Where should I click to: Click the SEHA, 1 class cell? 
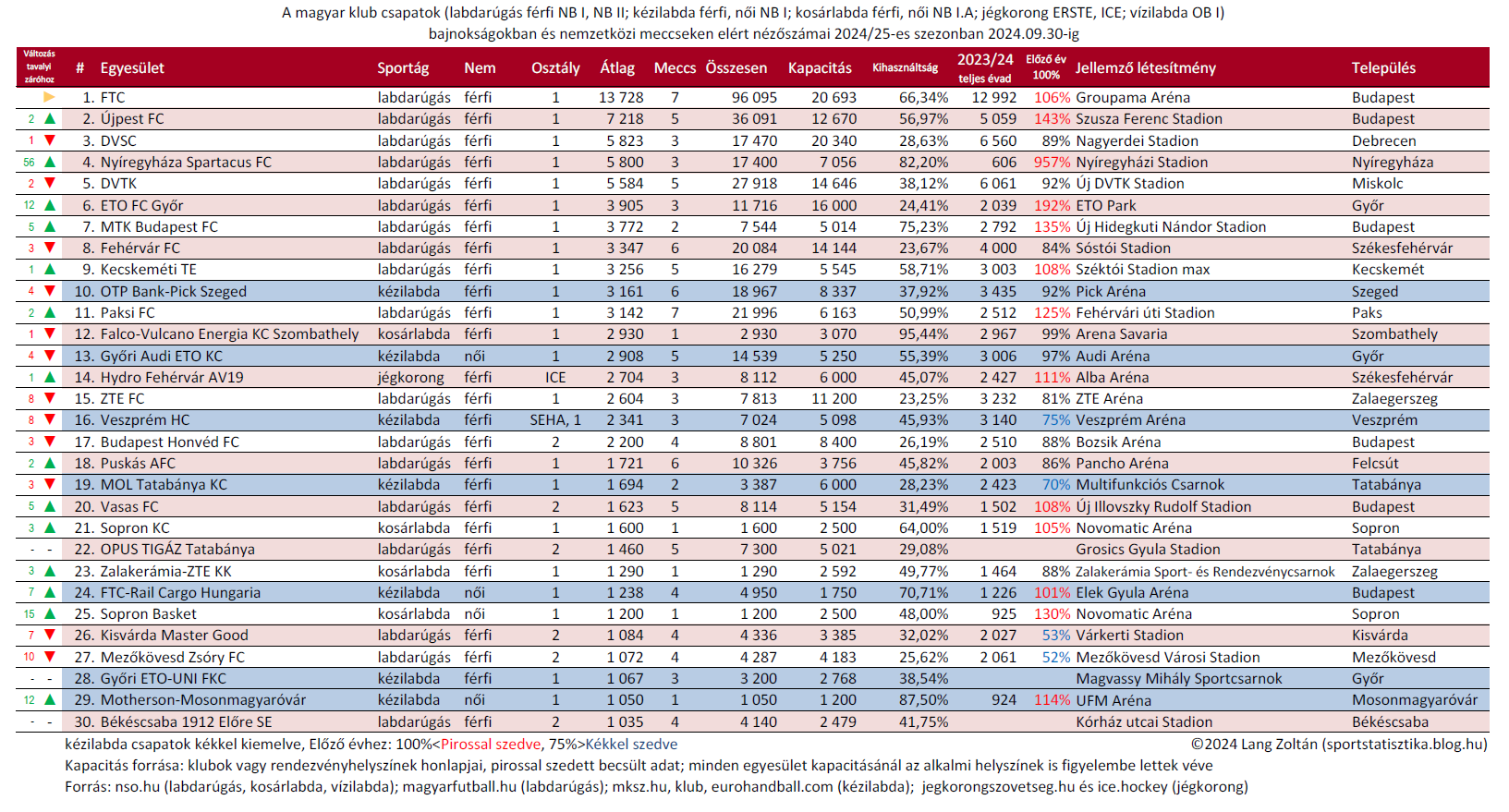tap(555, 419)
